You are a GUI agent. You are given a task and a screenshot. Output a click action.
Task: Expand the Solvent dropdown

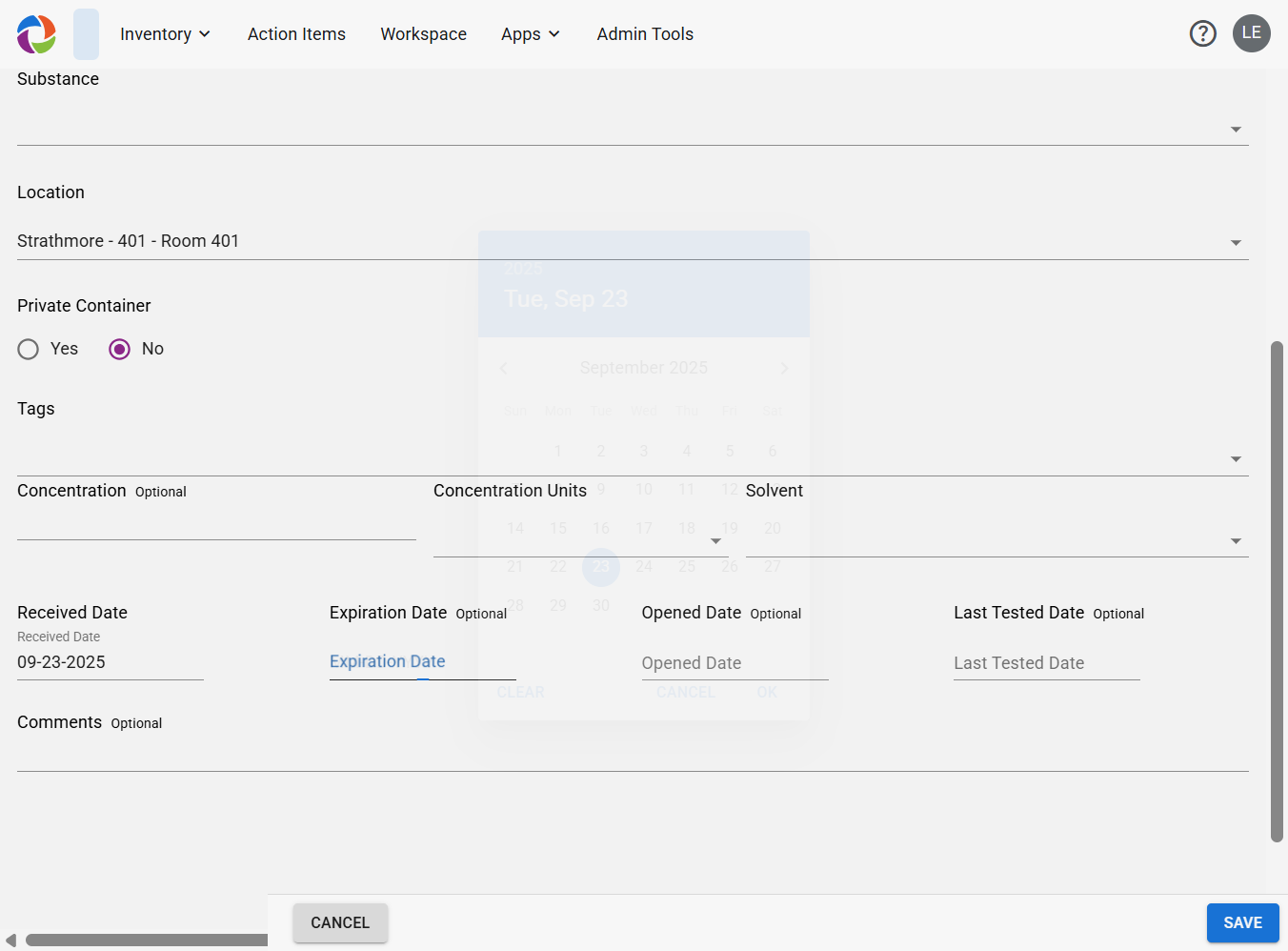tap(1236, 541)
